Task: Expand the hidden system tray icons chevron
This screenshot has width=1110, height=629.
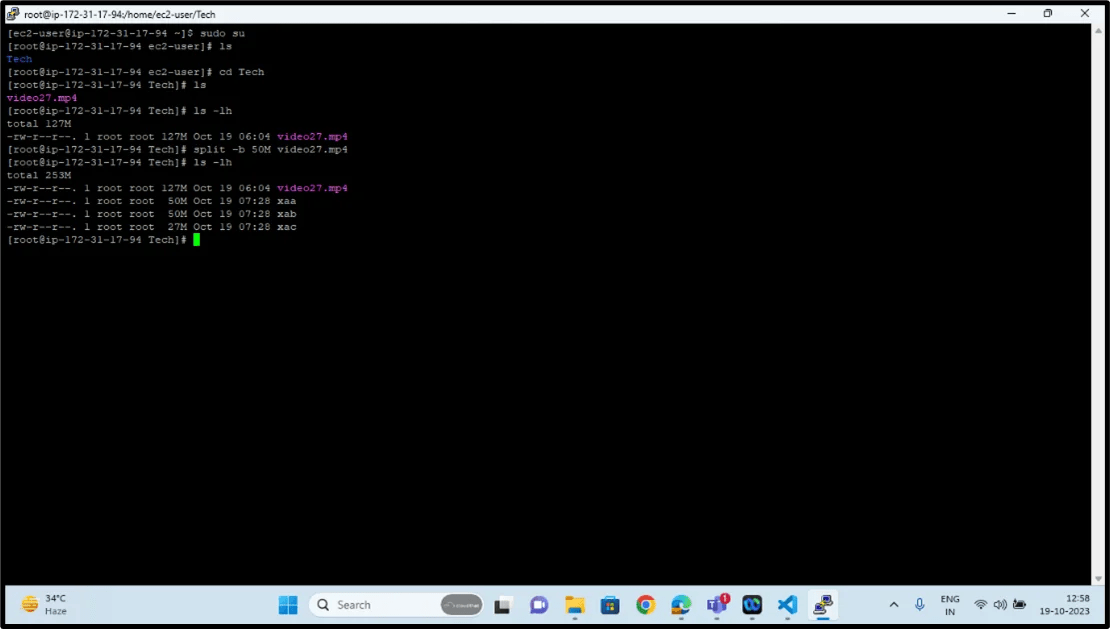Action: click(894, 605)
